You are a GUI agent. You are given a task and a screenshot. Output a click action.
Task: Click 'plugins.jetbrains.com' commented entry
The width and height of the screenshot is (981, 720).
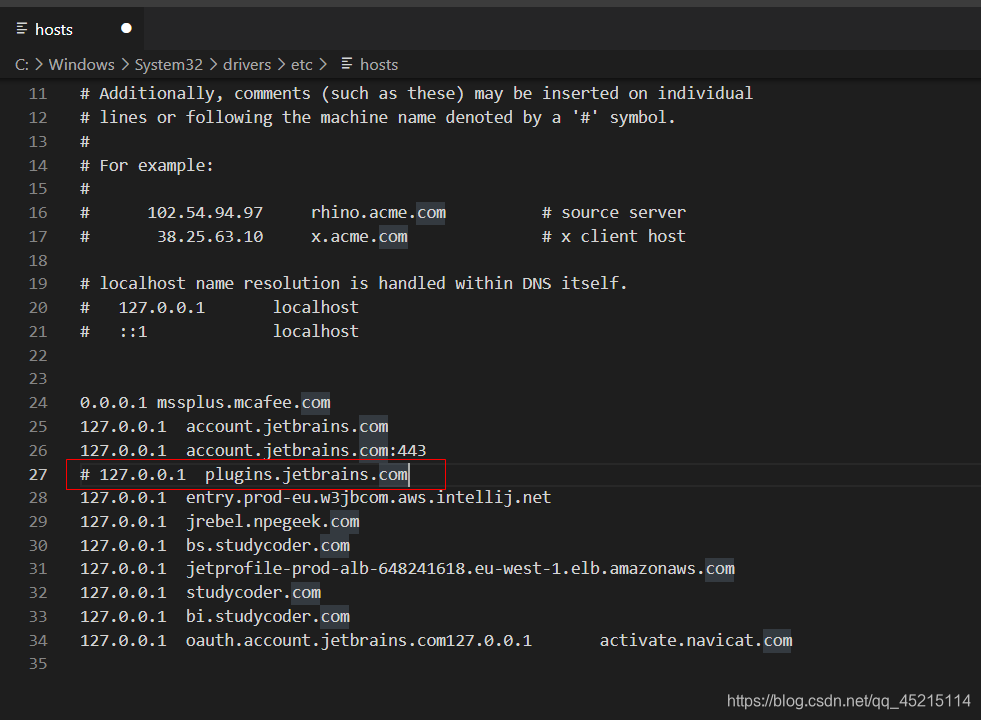tap(307, 474)
